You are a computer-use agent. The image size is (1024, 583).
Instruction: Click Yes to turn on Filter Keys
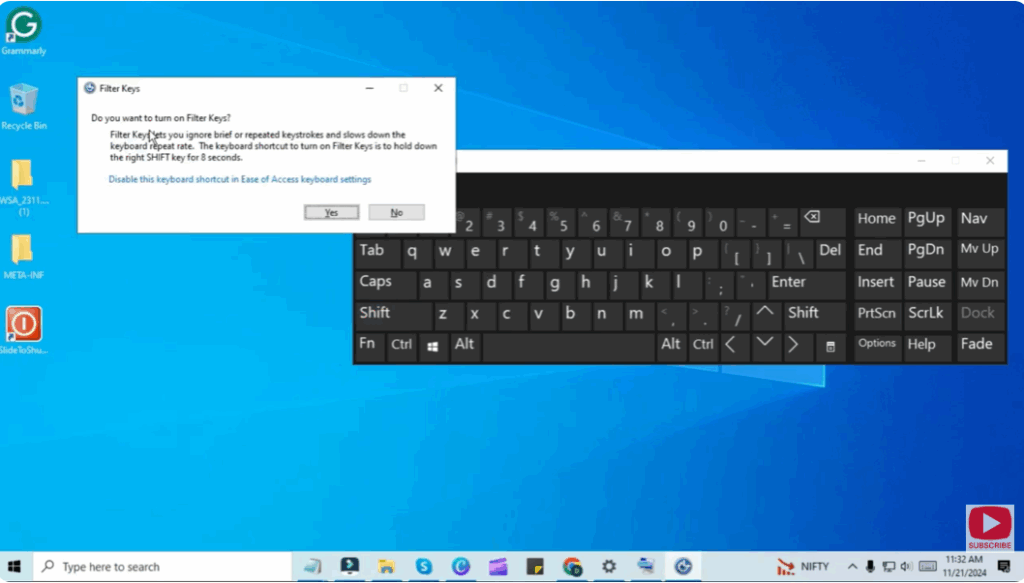click(331, 212)
